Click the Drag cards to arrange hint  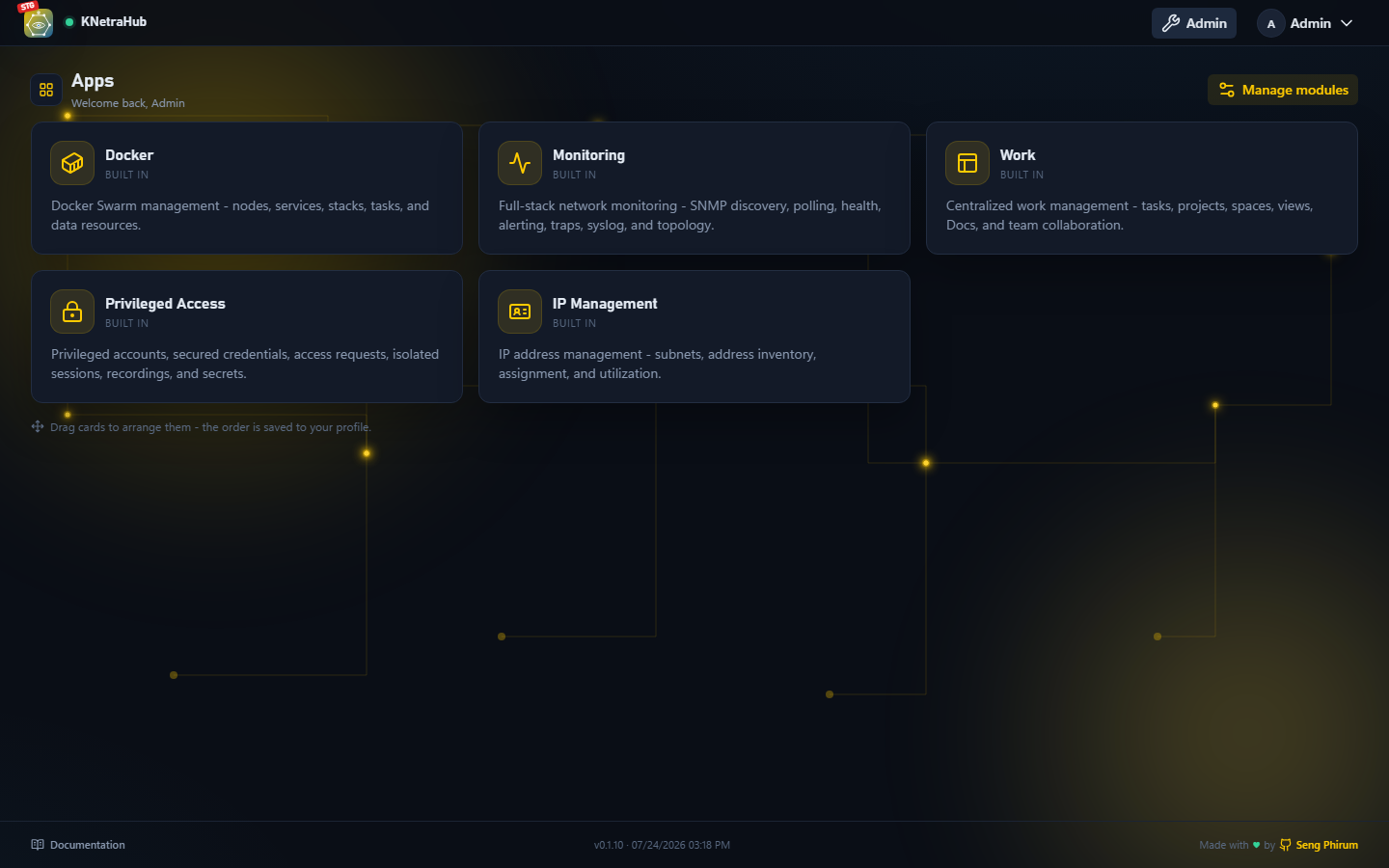point(210,427)
